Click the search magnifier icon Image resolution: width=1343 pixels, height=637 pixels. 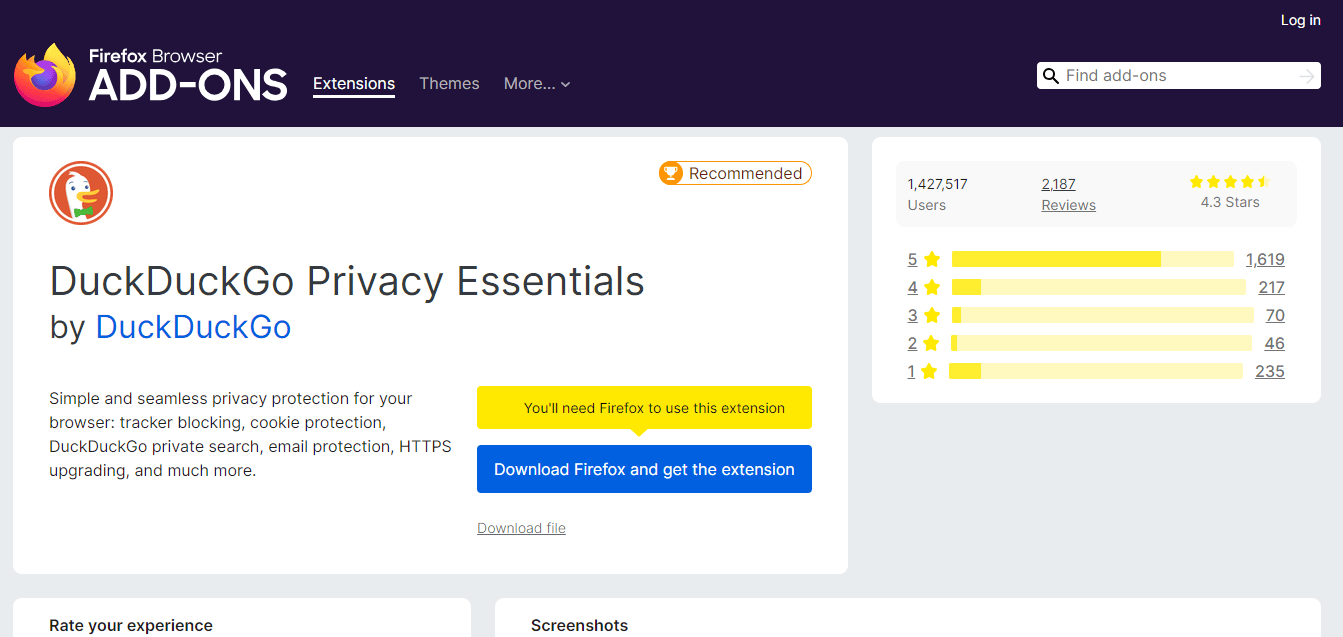tap(1051, 75)
